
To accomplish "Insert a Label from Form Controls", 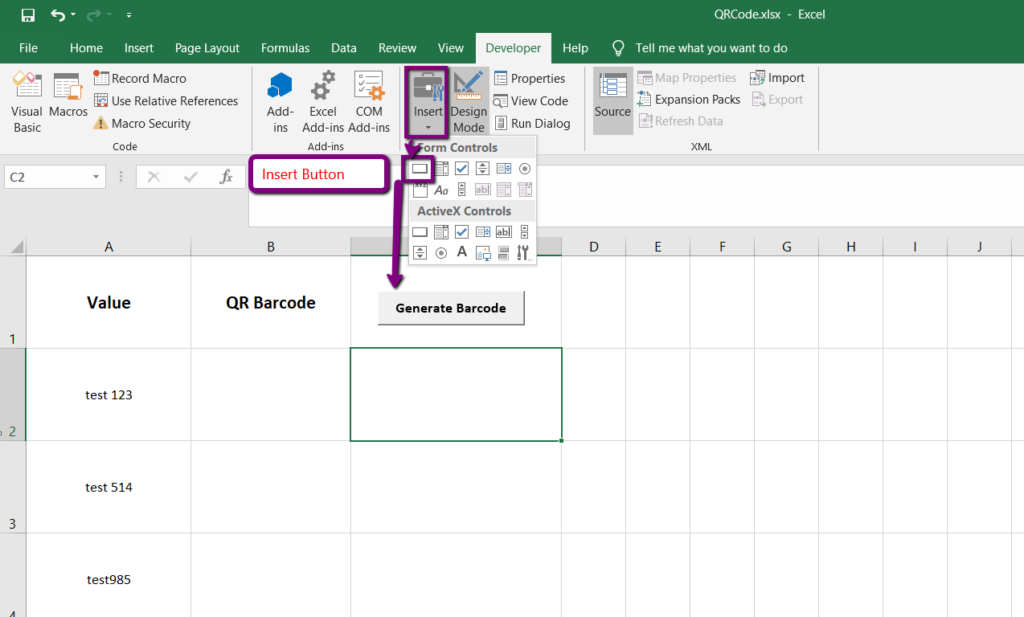I will (x=442, y=189).
